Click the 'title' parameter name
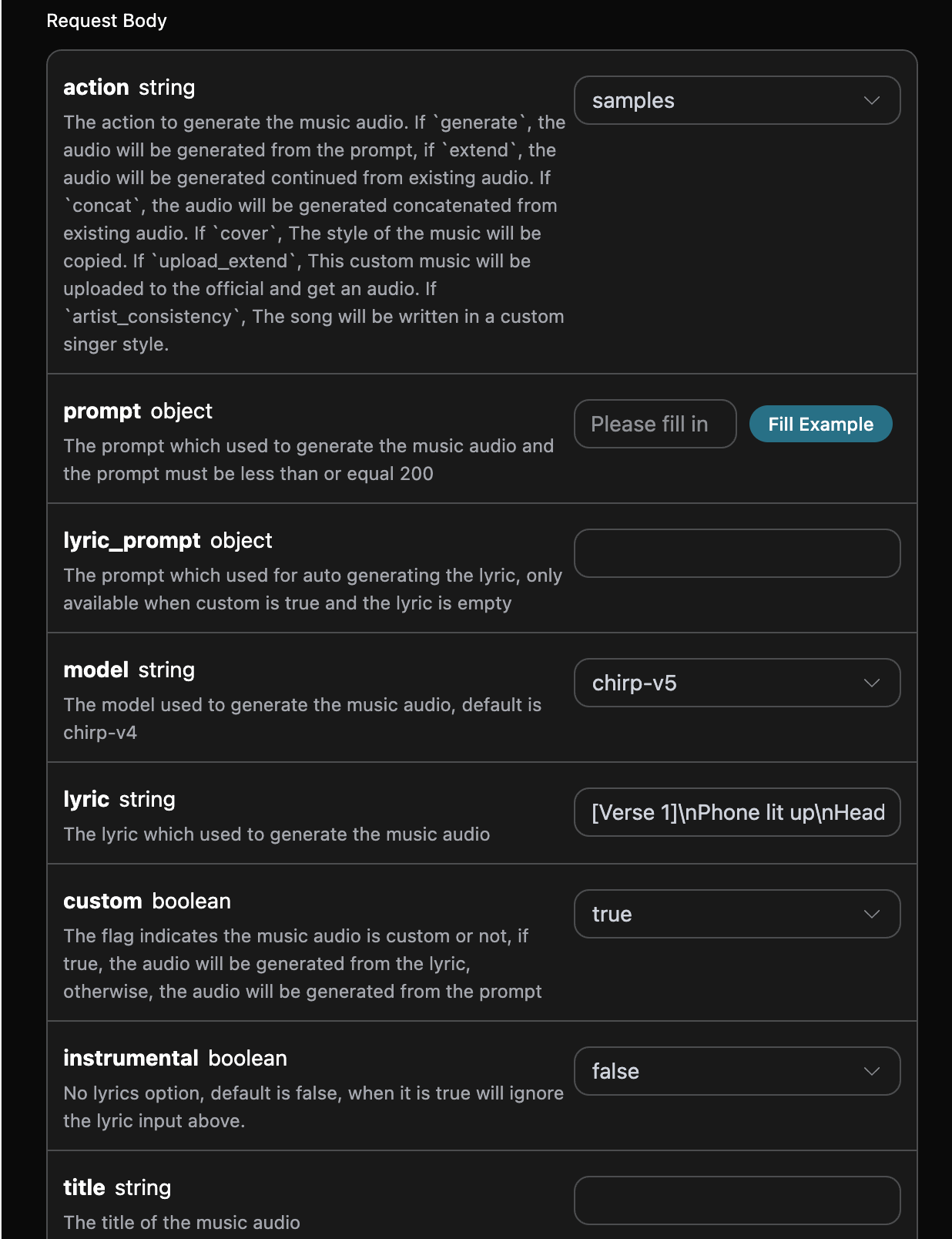Viewport: 952px width, 1239px height. click(84, 1188)
